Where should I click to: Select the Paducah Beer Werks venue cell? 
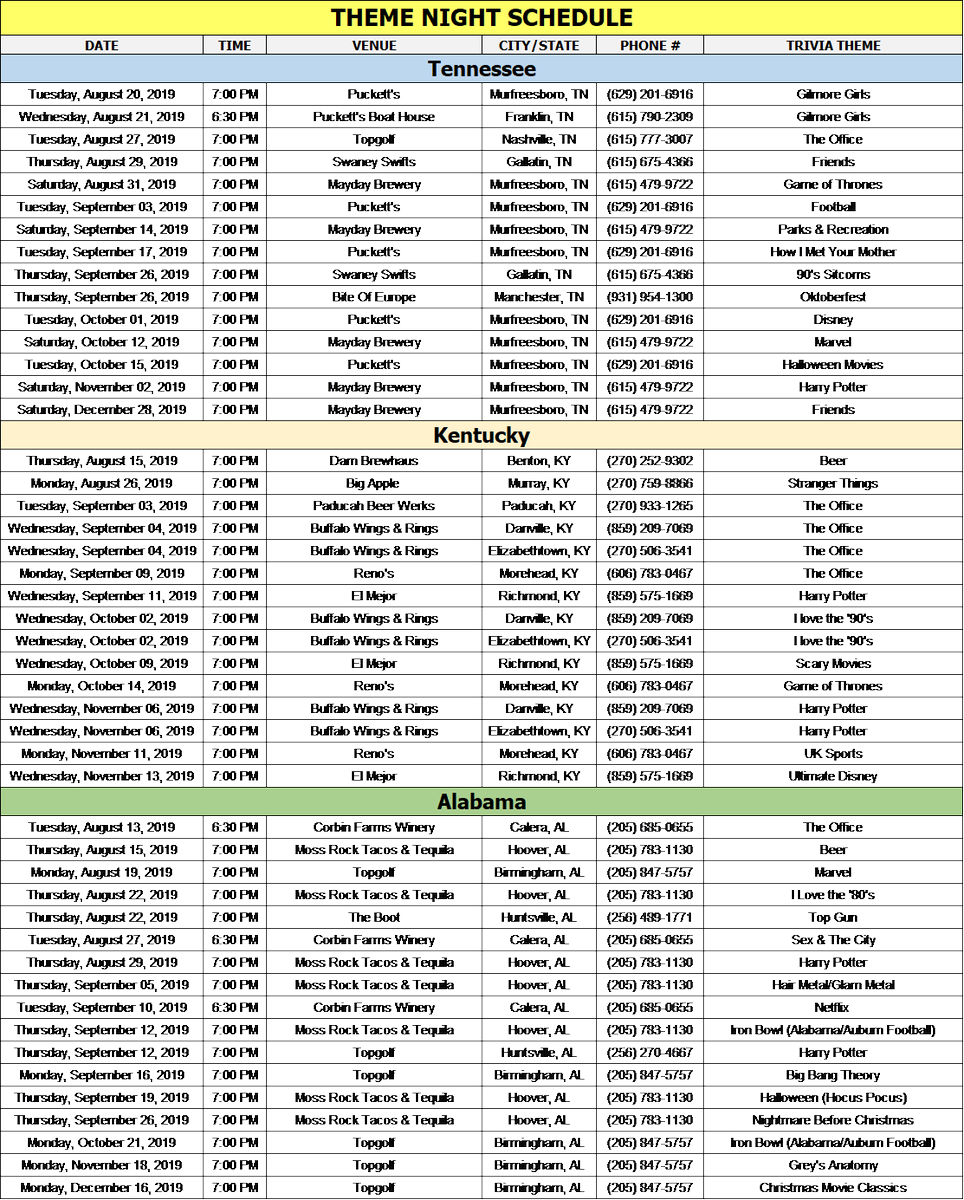click(x=375, y=506)
